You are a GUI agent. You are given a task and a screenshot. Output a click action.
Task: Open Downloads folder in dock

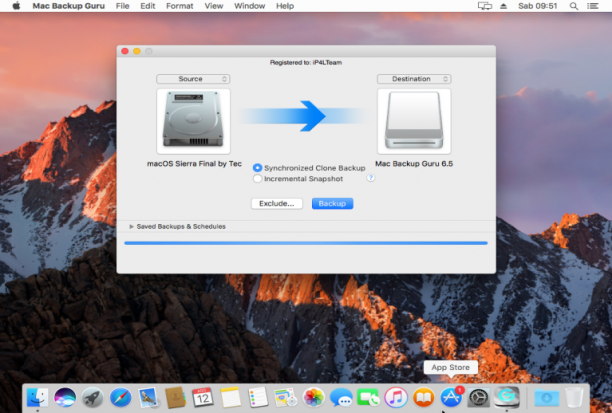(x=546, y=397)
